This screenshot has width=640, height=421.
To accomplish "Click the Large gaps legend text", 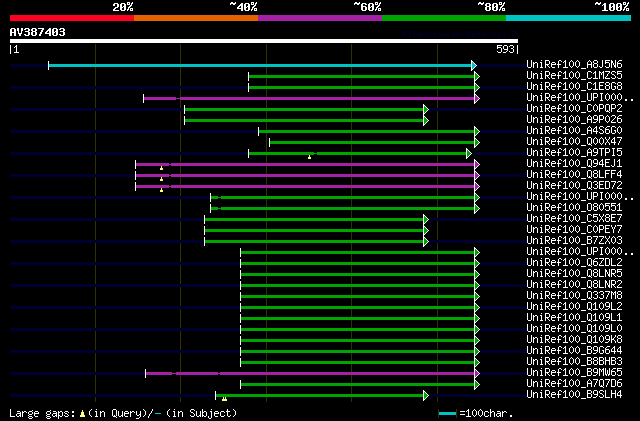I will coord(42,413).
